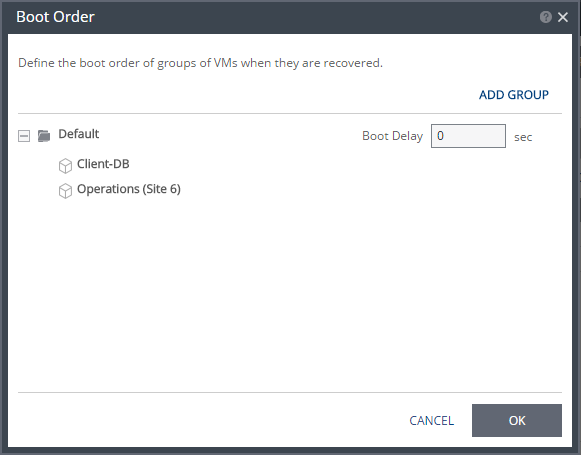Viewport: 581px width, 455px height.
Task: Select the Default group folder icon
Action: [x=44, y=136]
